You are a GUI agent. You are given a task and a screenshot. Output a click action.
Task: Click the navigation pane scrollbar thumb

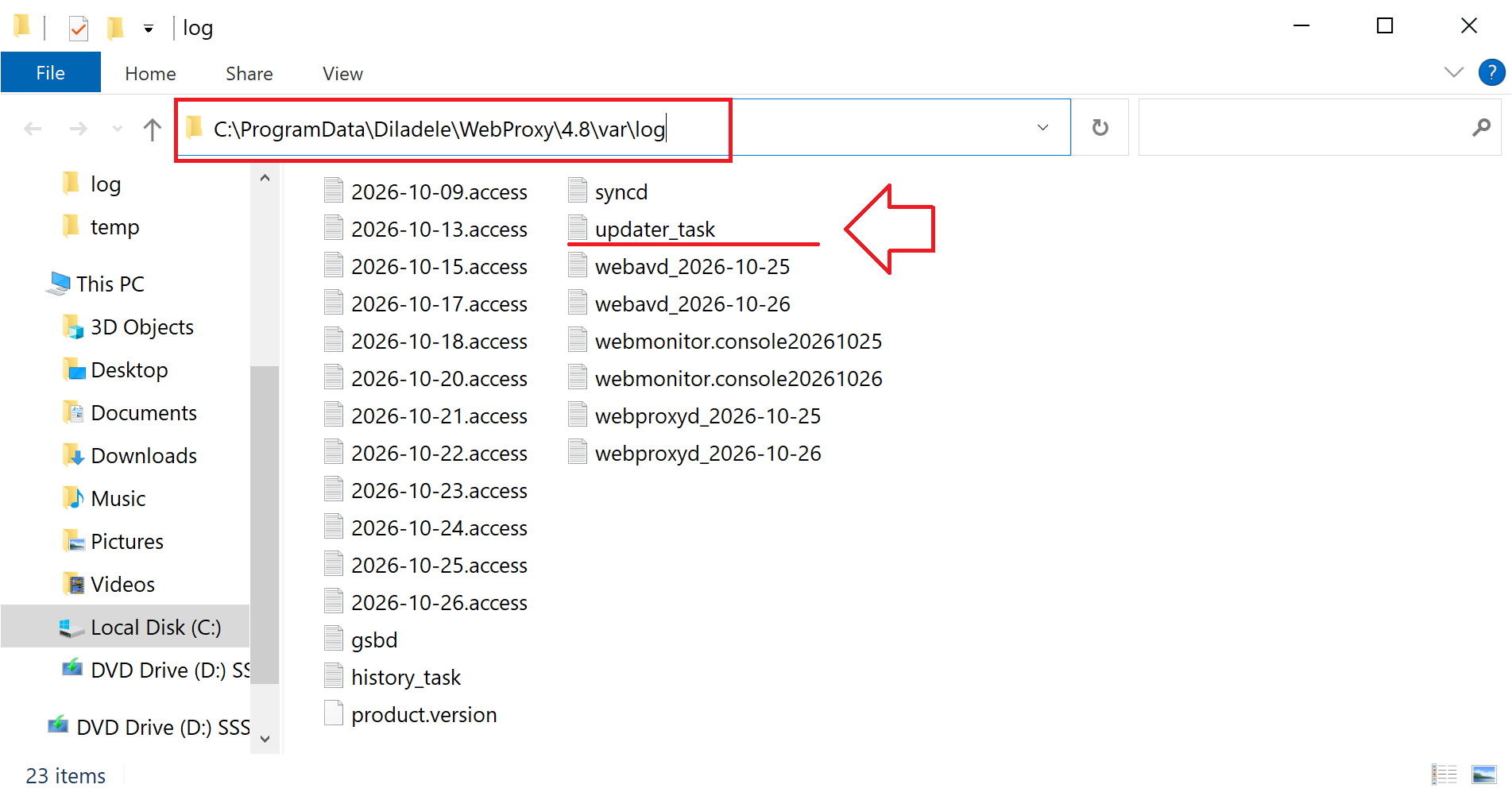click(265, 524)
